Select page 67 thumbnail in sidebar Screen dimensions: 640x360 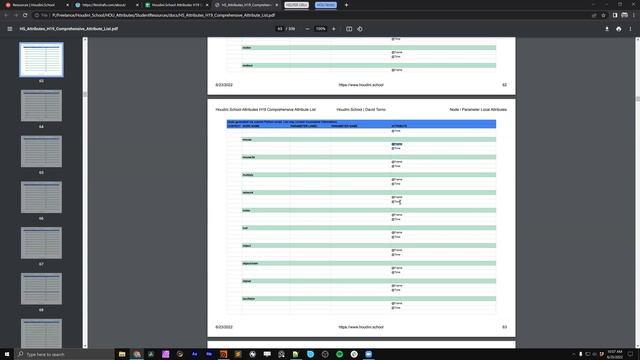tap(41, 243)
